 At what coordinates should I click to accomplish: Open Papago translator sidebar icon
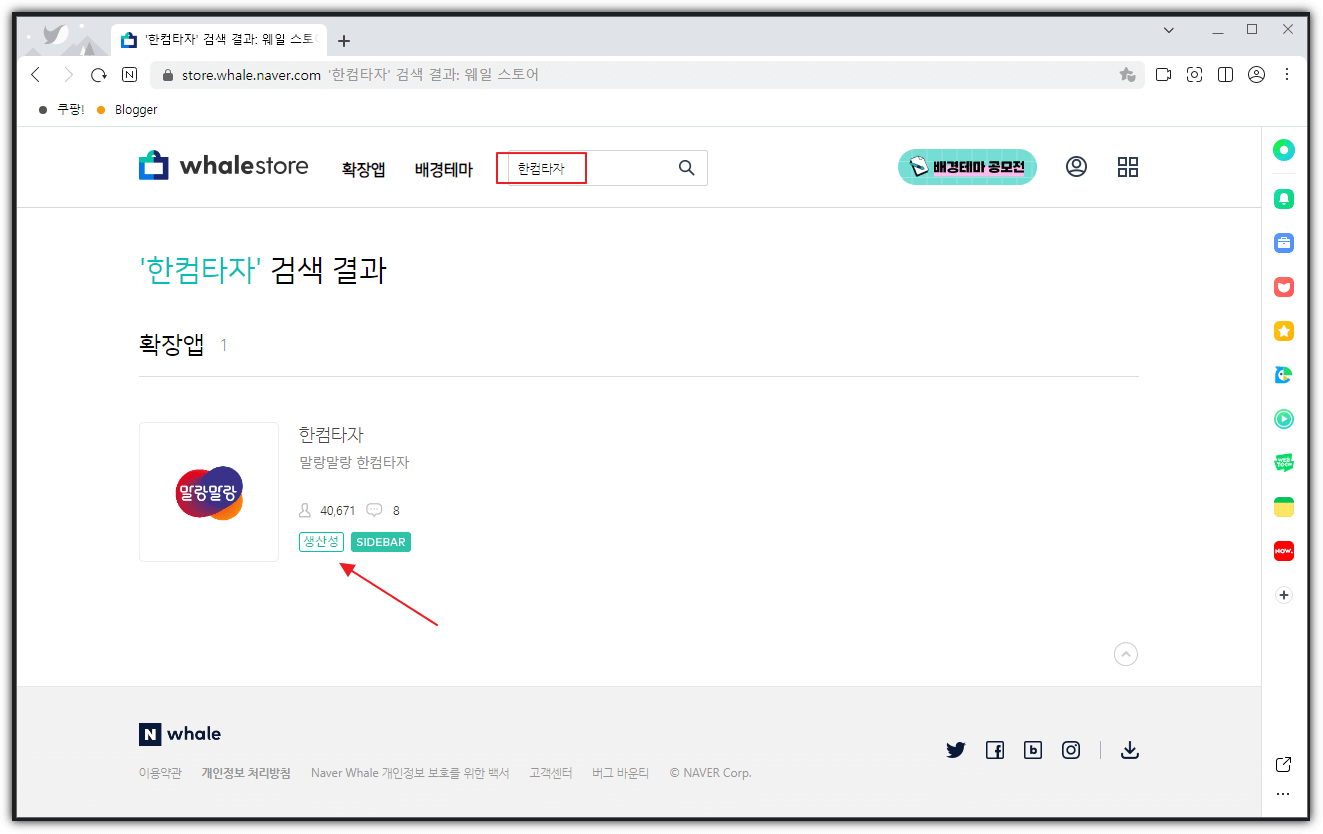(x=1284, y=375)
